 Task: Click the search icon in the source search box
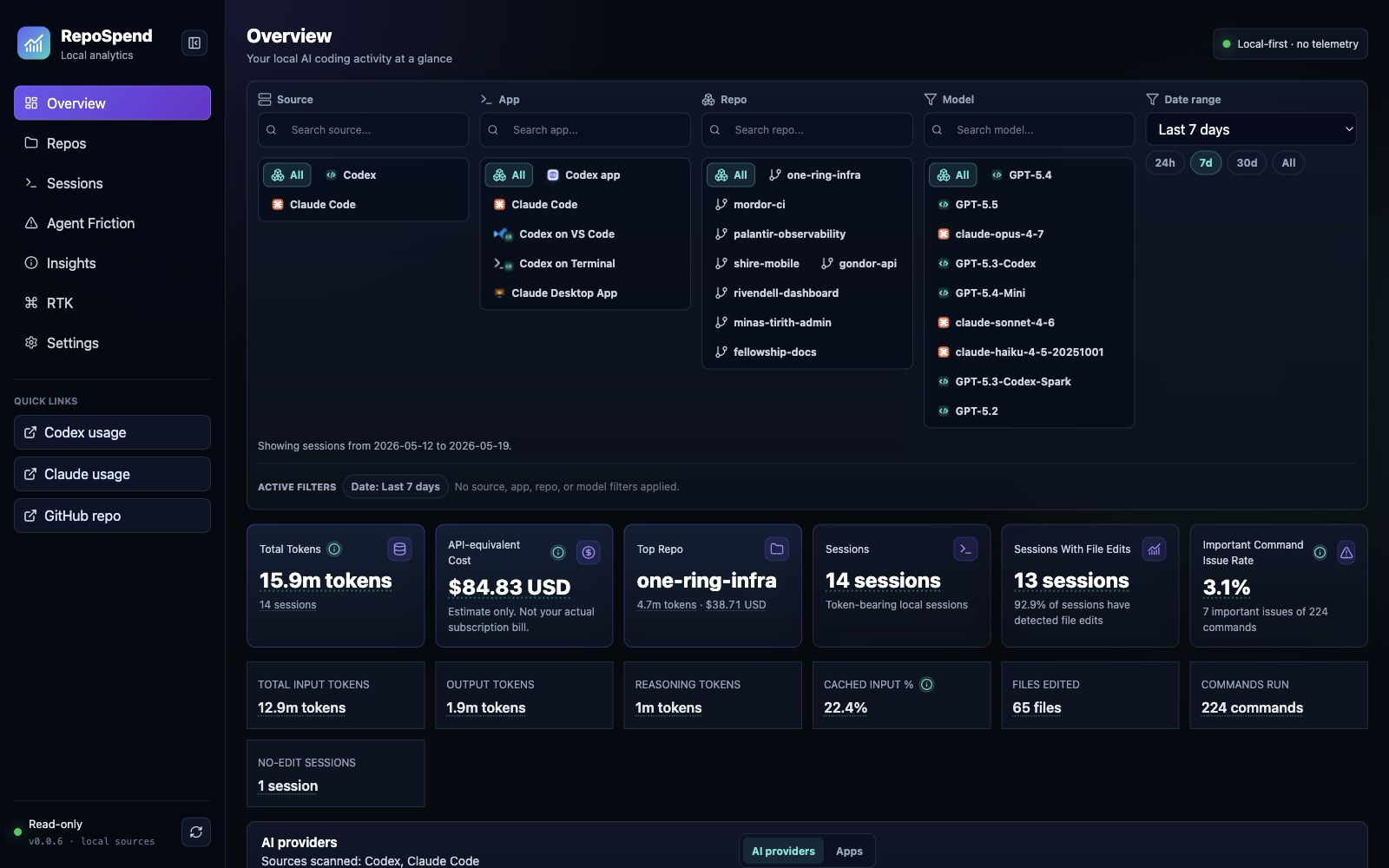272,129
